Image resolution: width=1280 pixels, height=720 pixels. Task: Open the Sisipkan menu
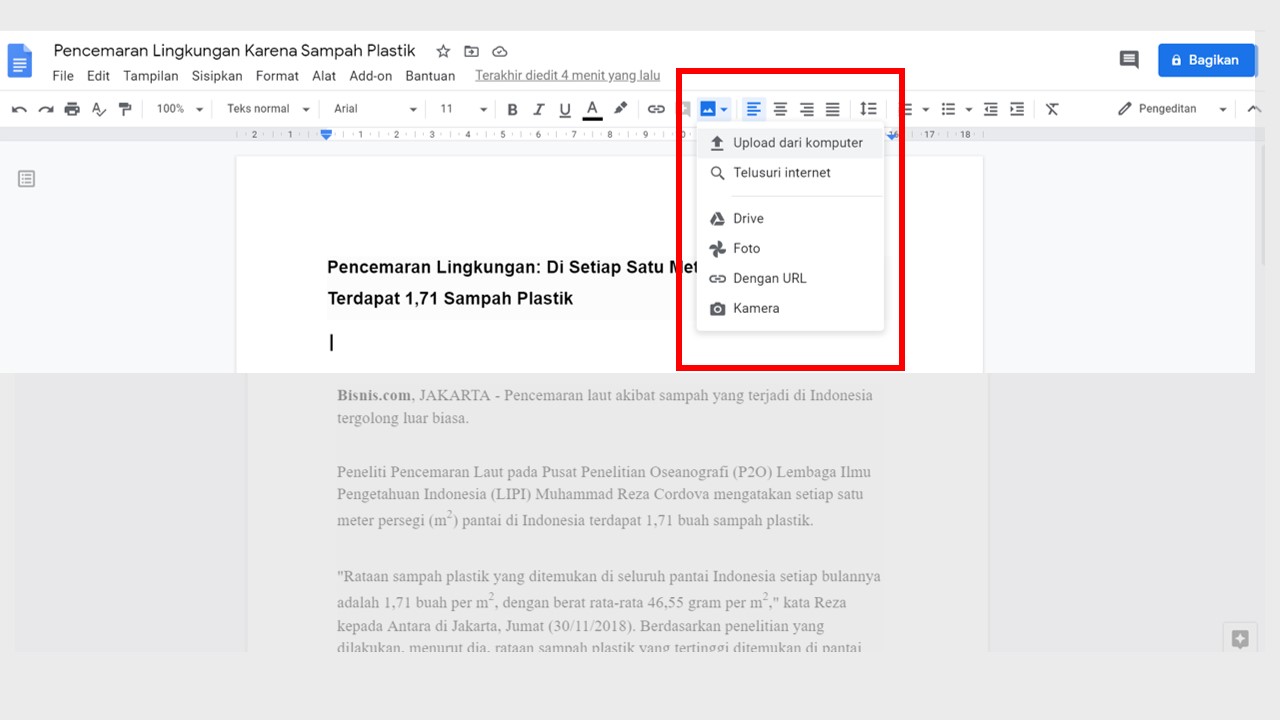[217, 76]
